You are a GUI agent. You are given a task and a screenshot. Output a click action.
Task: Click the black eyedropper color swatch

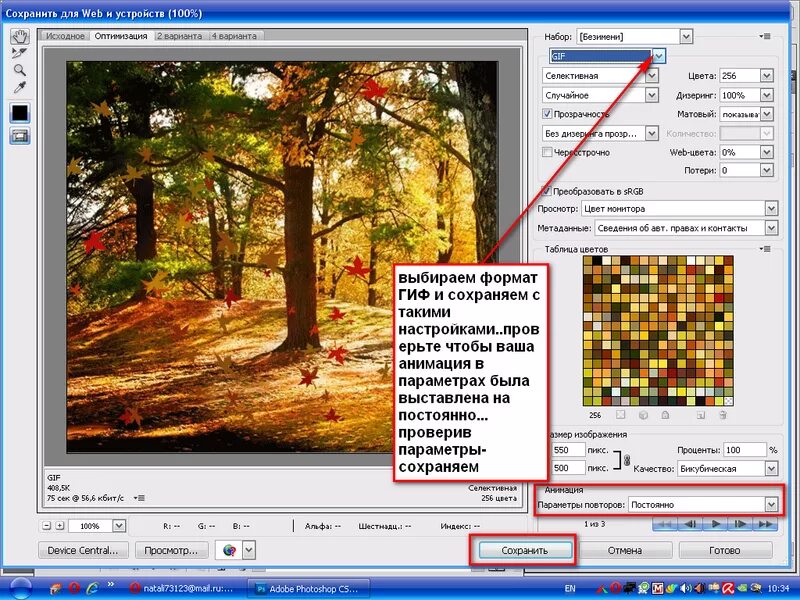(20, 113)
